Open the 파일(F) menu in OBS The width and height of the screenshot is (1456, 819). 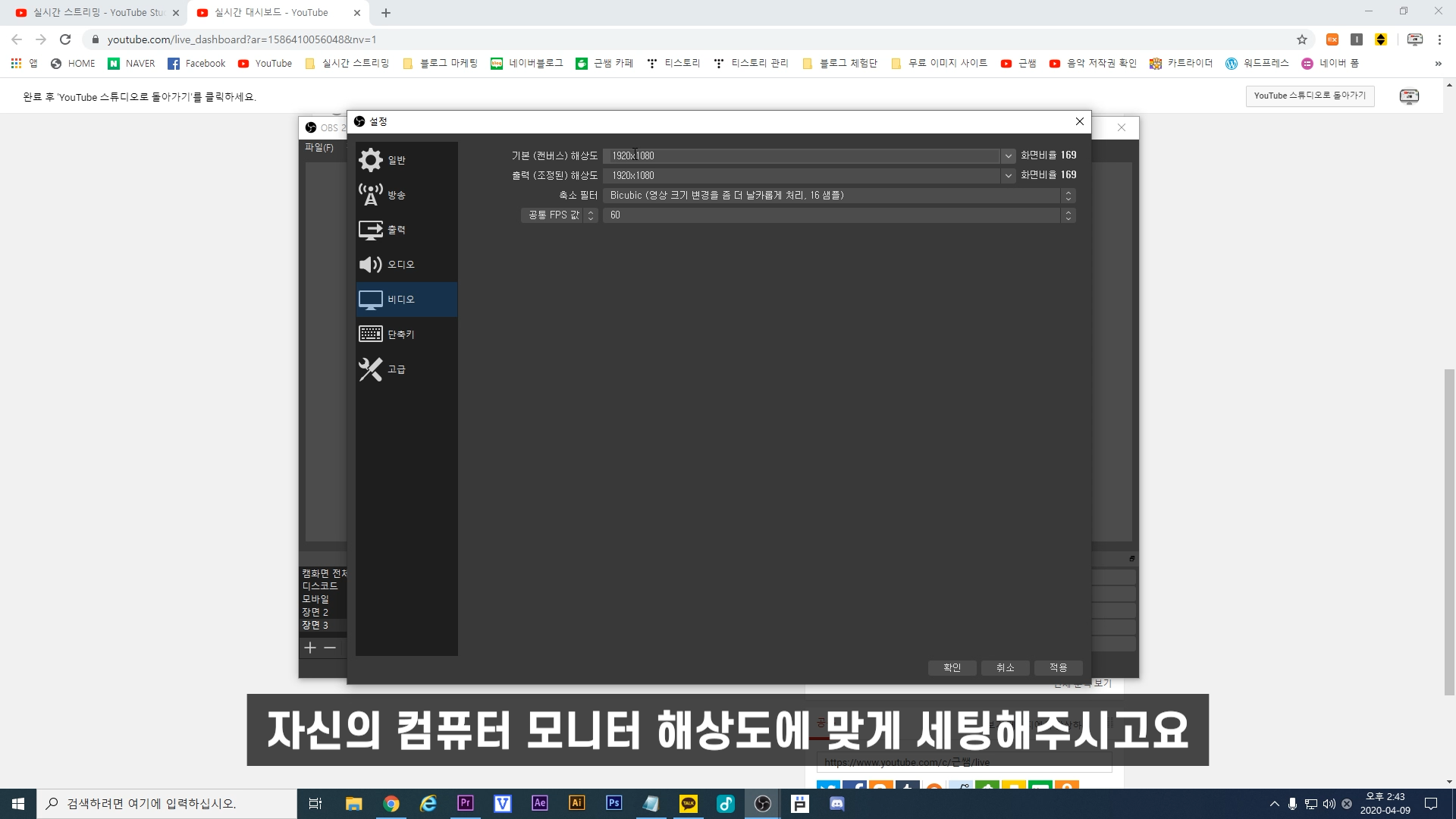pos(319,148)
